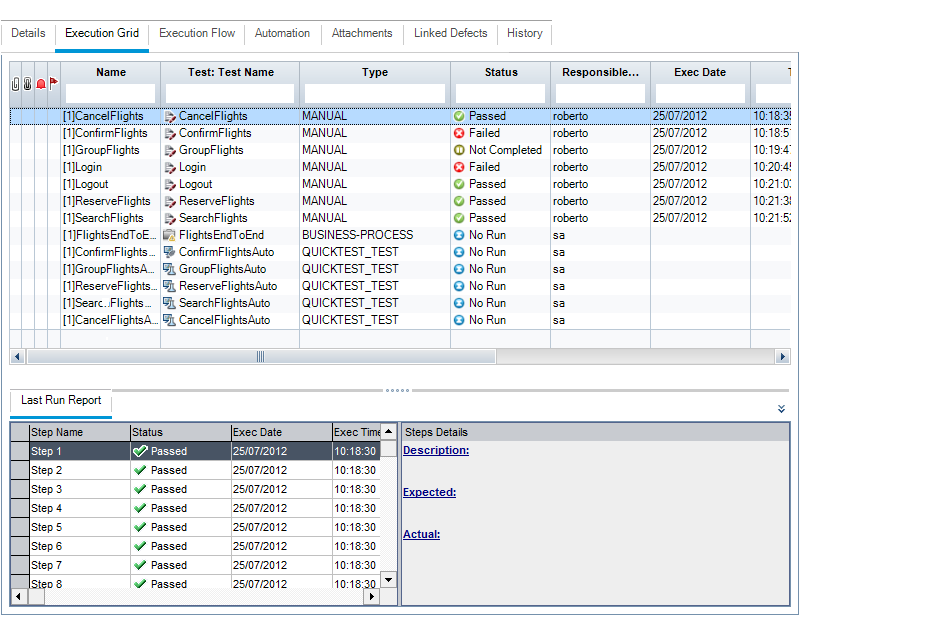This screenshot has width=950, height=620.
Task: Select the Step 5 row selector cell
Action: coord(19,527)
